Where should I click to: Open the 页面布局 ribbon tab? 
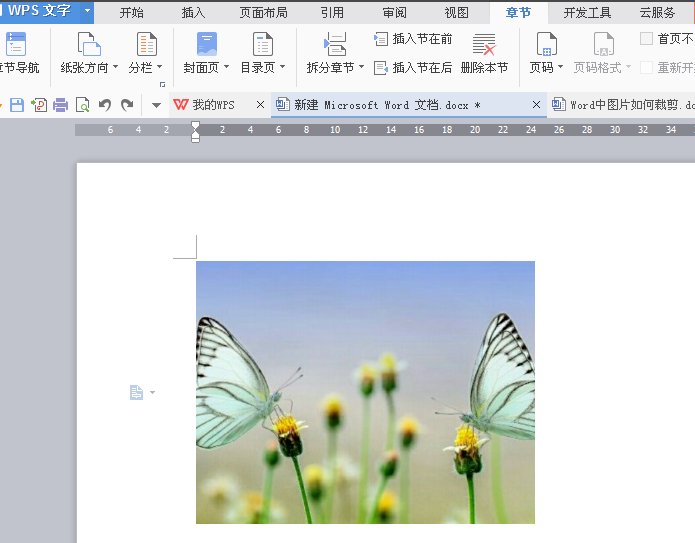coord(263,13)
